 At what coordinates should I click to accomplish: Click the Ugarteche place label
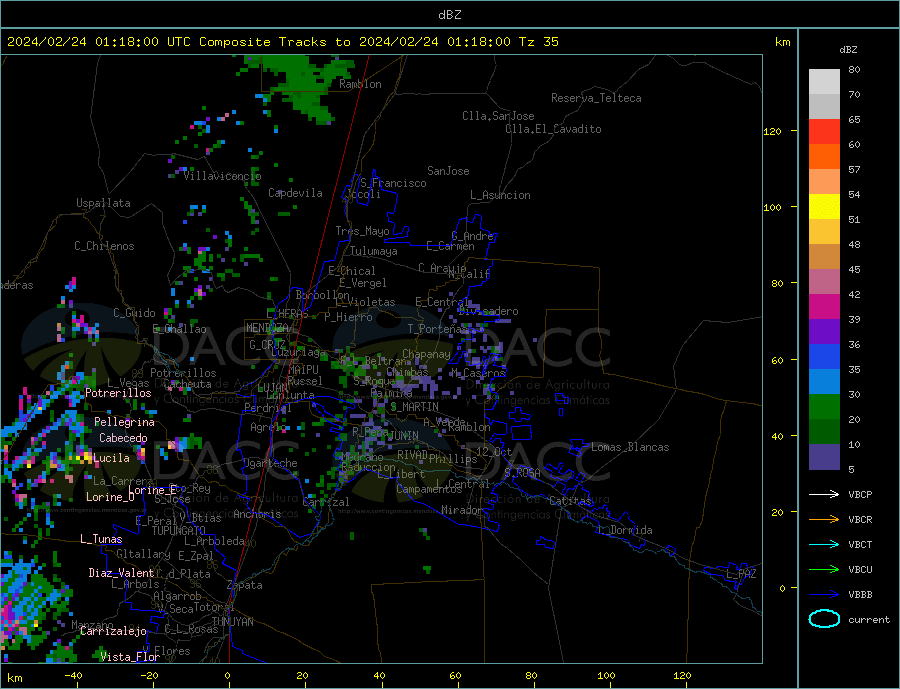click(270, 463)
